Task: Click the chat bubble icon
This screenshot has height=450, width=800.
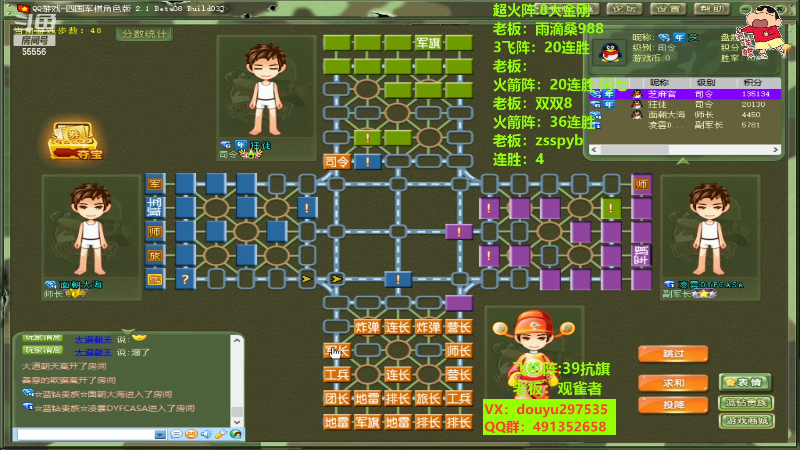Action: 176,434
